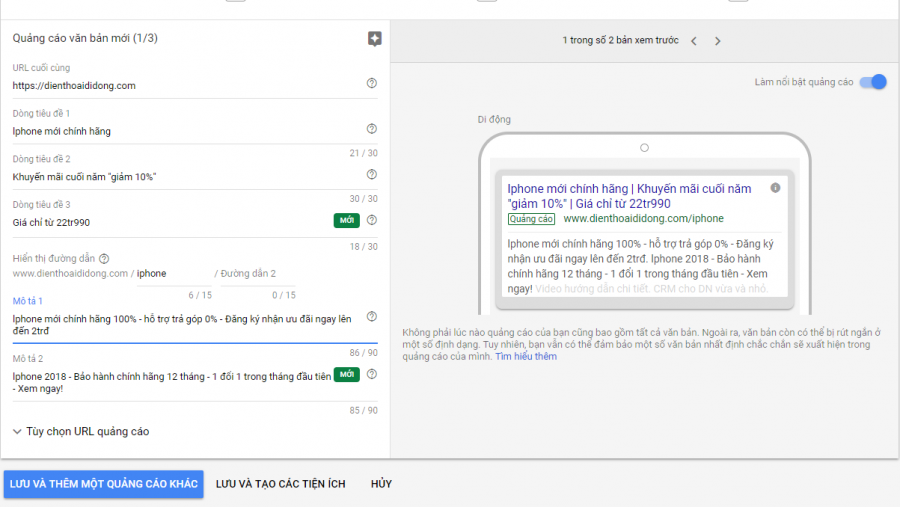The width and height of the screenshot is (900, 507).
Task: Open help icon for URL cuối cùng
Action: click(372, 84)
